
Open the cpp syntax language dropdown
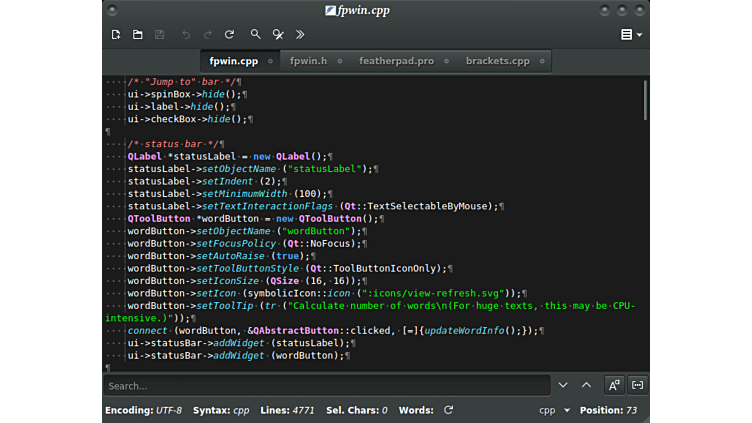(555, 410)
